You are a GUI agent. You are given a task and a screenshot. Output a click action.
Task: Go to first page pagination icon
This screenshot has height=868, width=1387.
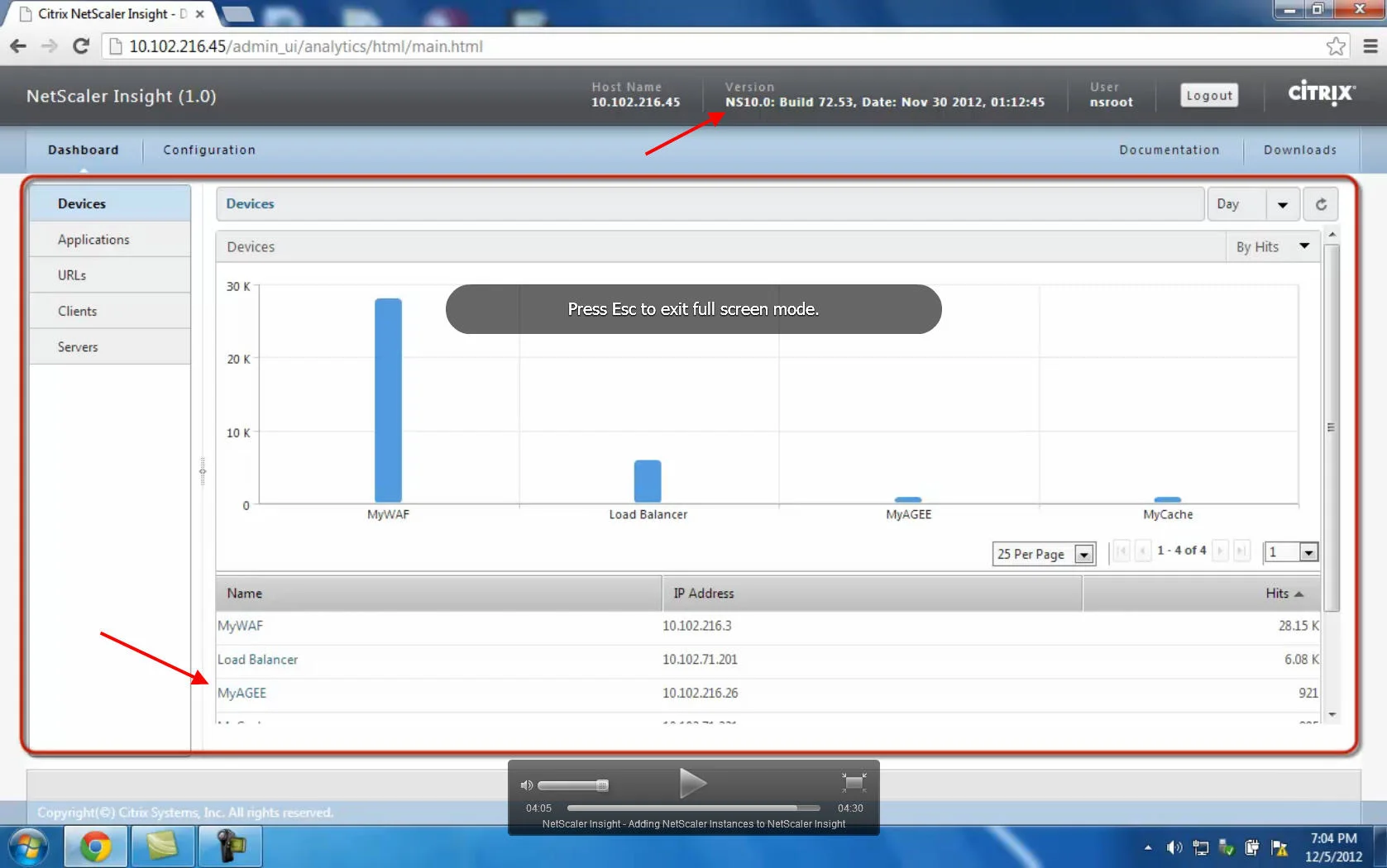pos(1122,551)
